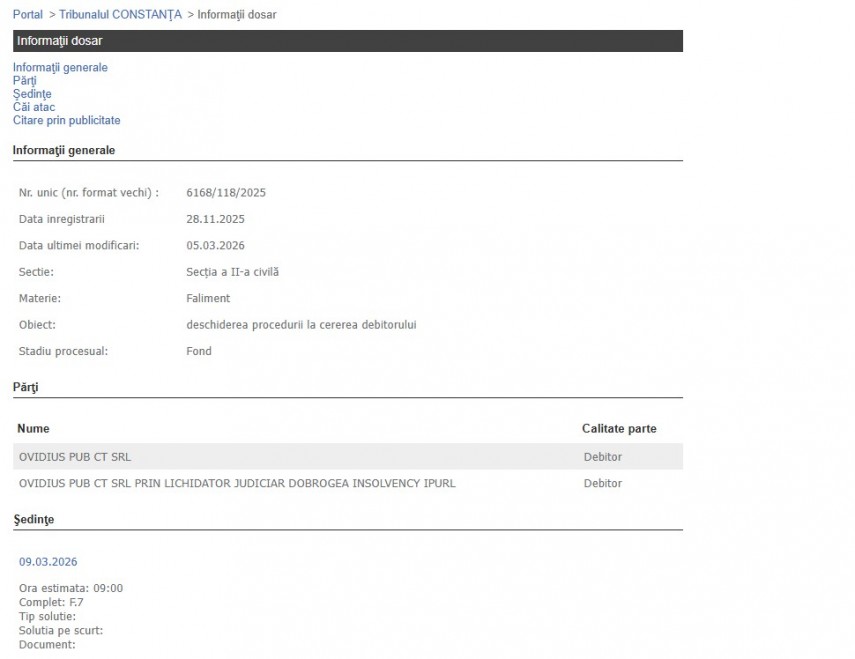
Task: Click the Obiect value about deschiderea procedurii
Action: (301, 325)
